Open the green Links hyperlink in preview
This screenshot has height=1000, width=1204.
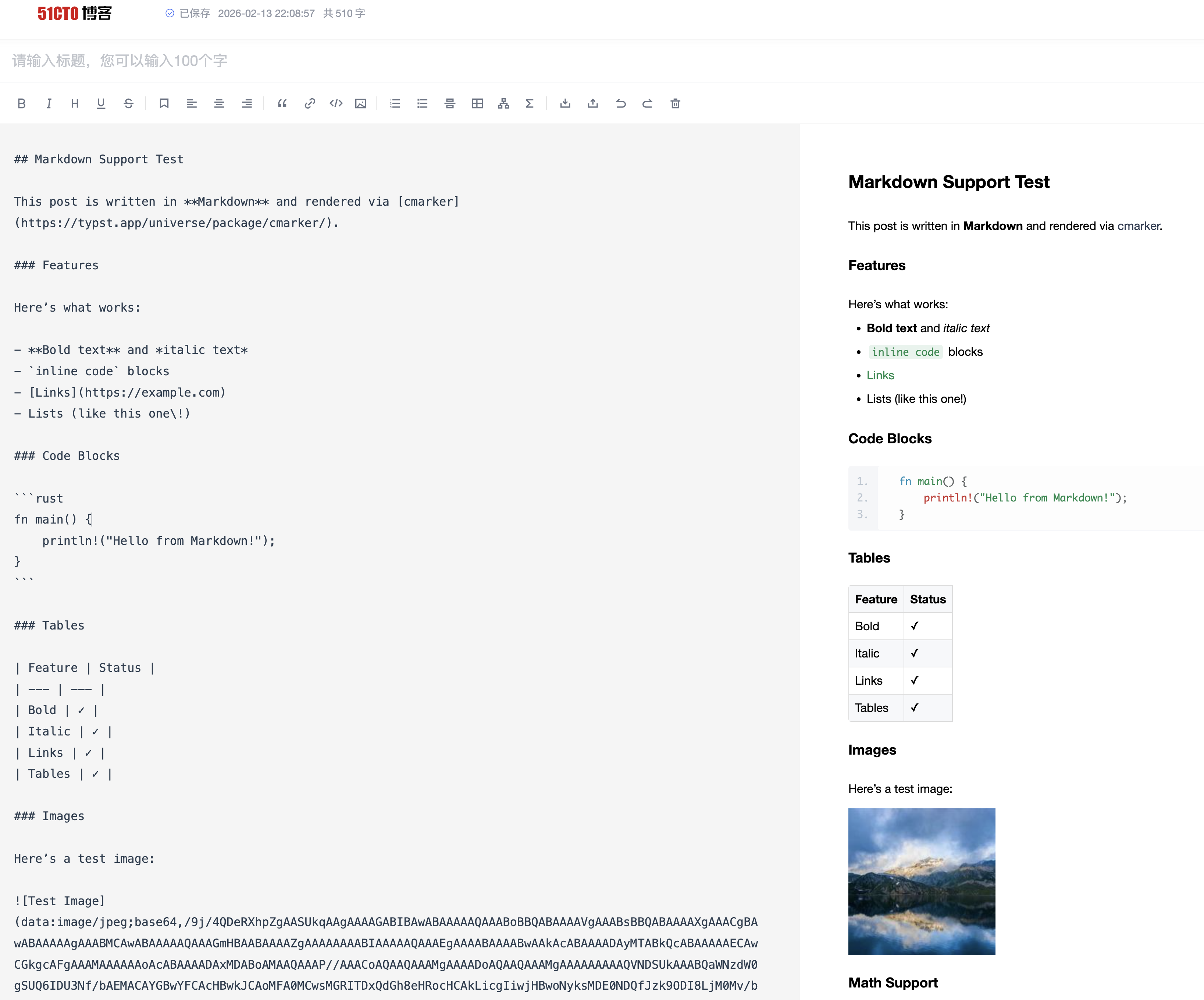point(880,375)
